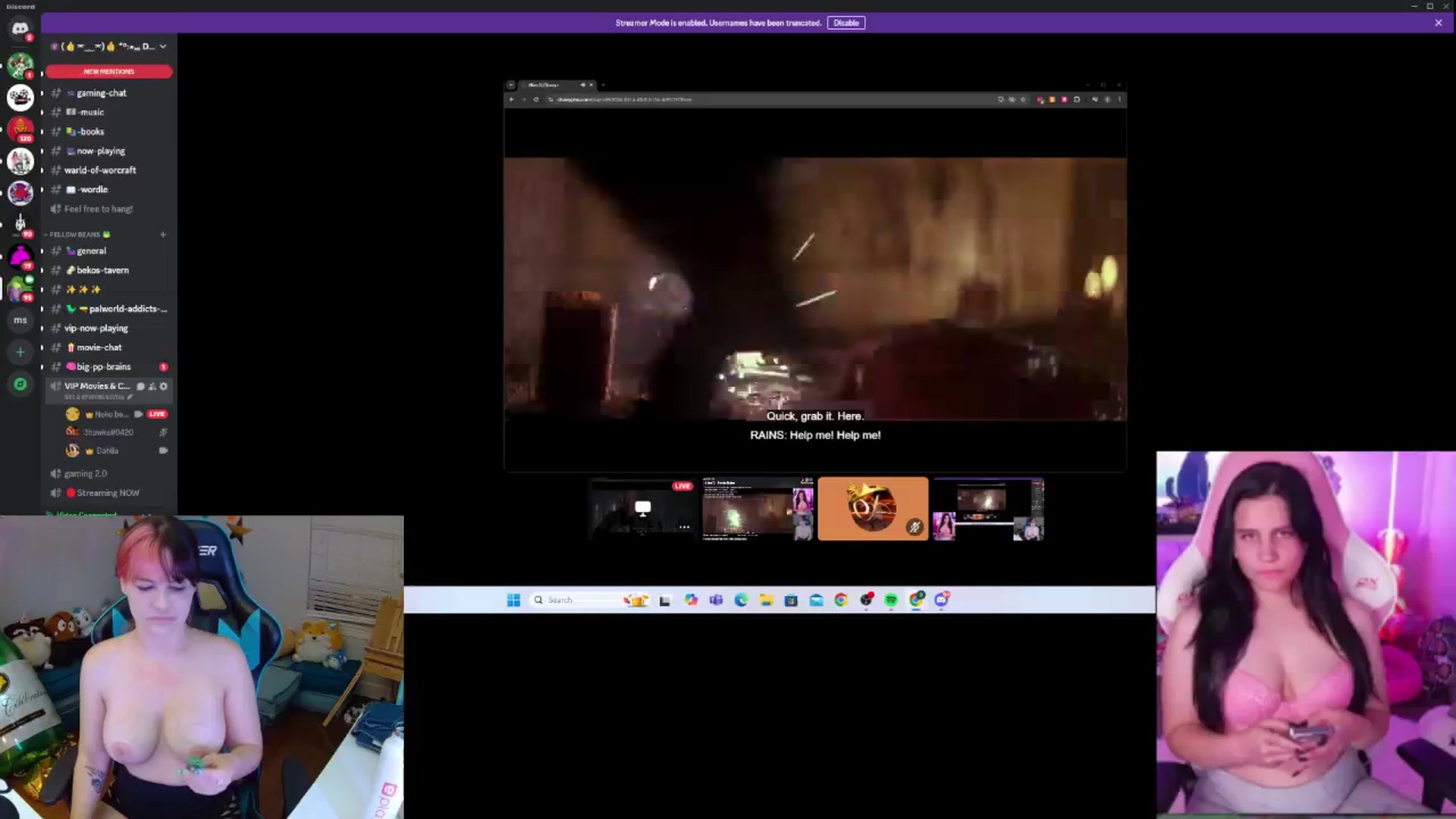This screenshot has width=1456, height=819.
Task: Click Dahlia in voice channel list
Action: point(107,450)
